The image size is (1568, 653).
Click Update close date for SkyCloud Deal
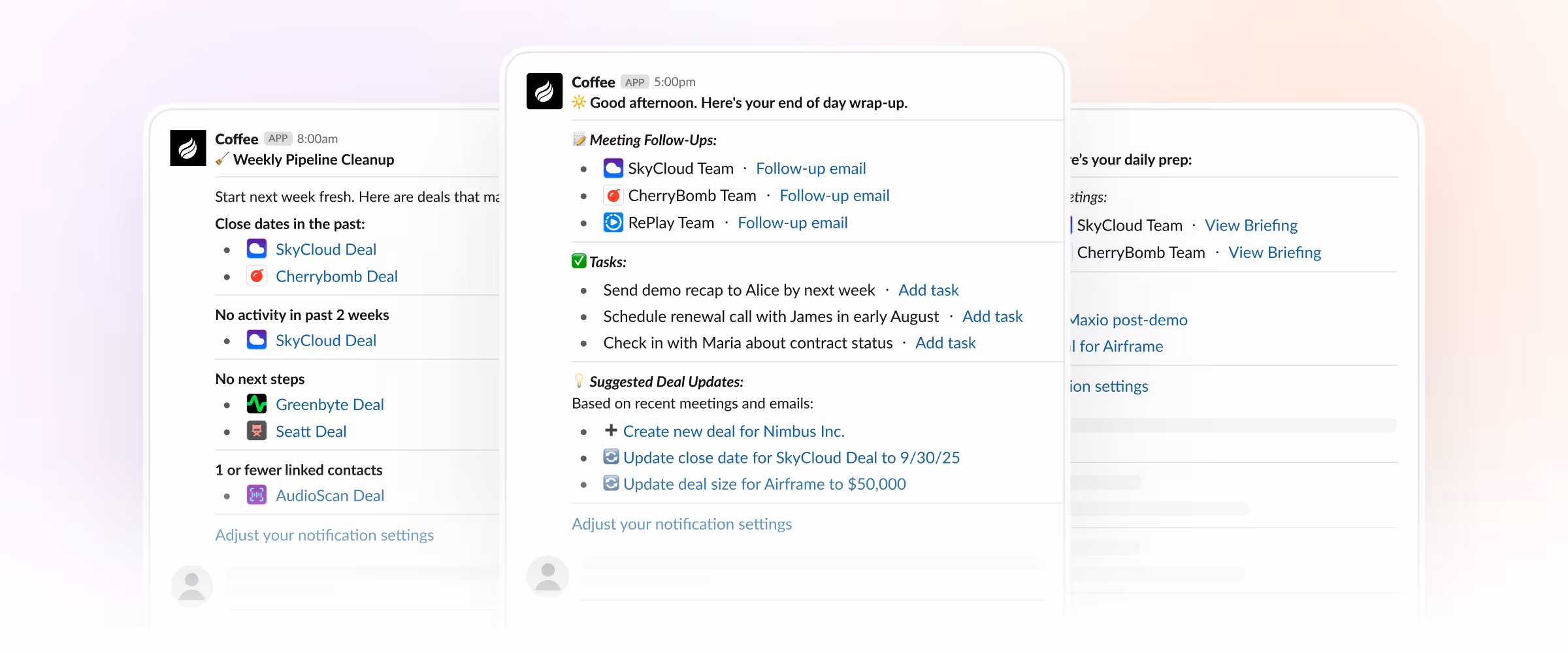[791, 457]
